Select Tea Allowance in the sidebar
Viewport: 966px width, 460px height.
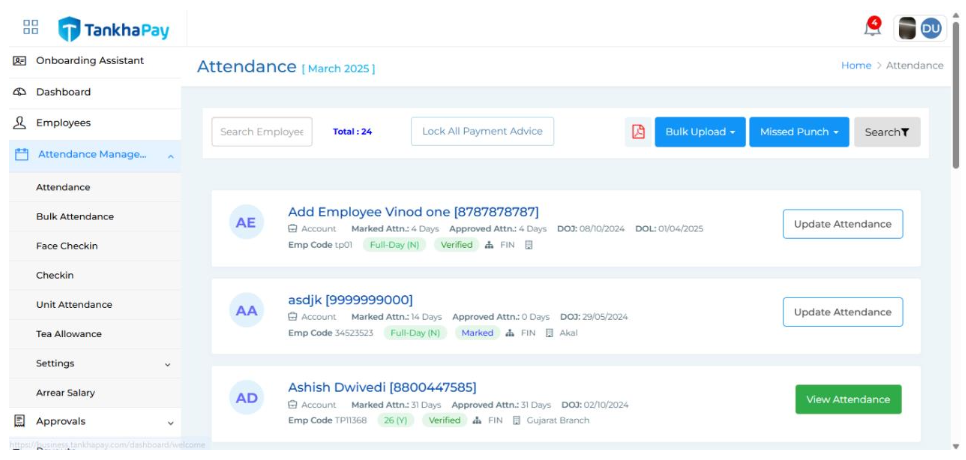click(69, 334)
